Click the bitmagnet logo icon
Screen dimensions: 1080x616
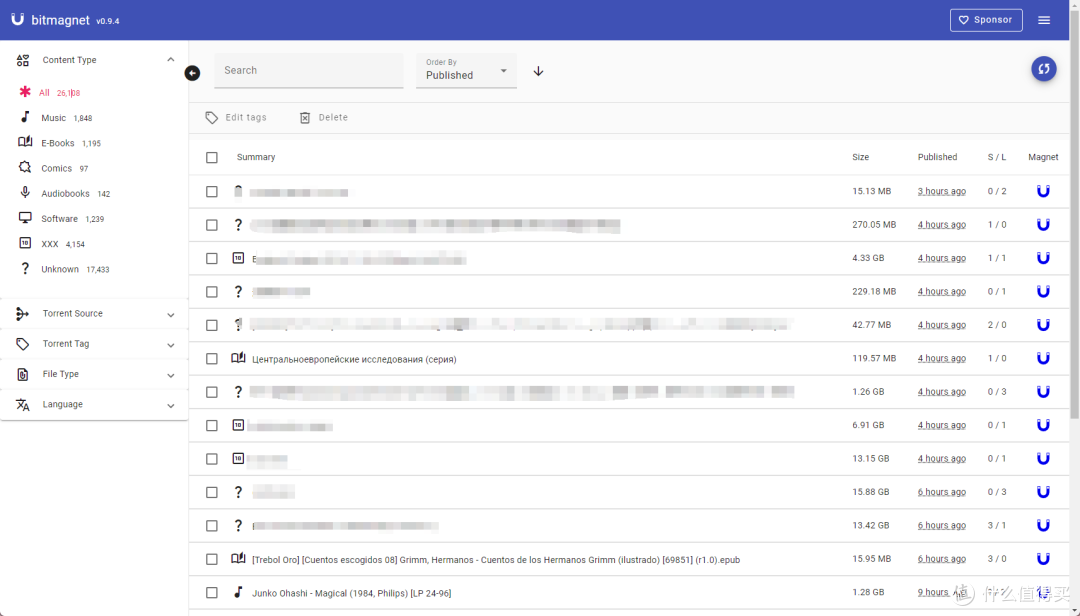pyautogui.click(x=18, y=20)
